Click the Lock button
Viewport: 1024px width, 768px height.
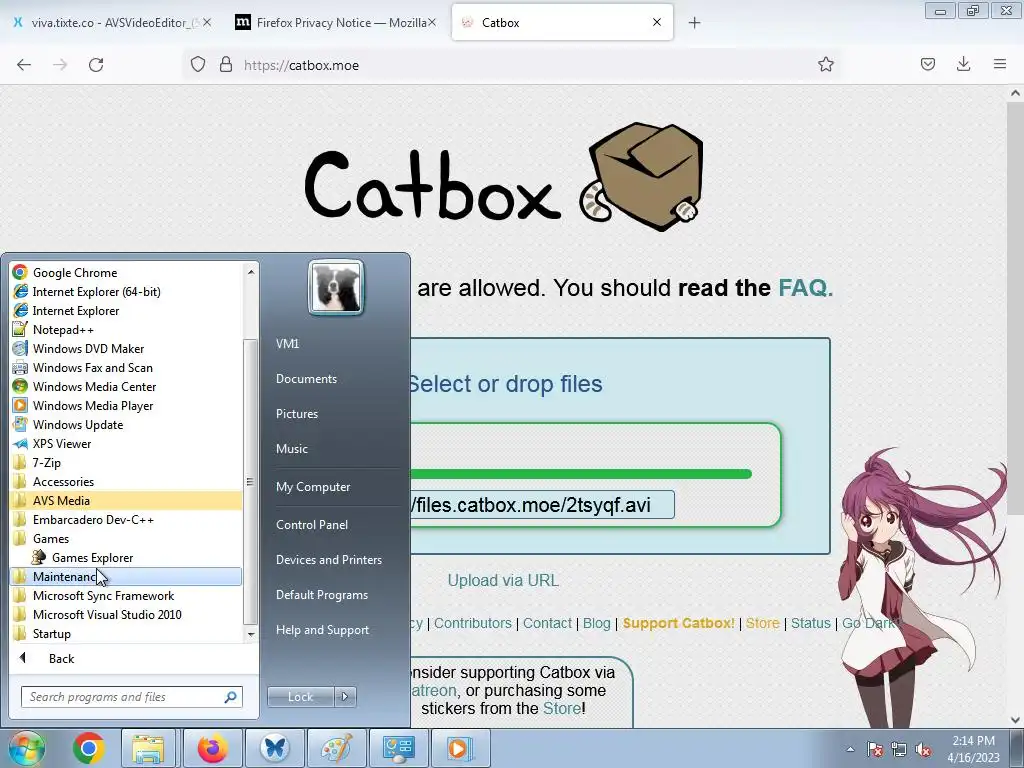pos(300,697)
